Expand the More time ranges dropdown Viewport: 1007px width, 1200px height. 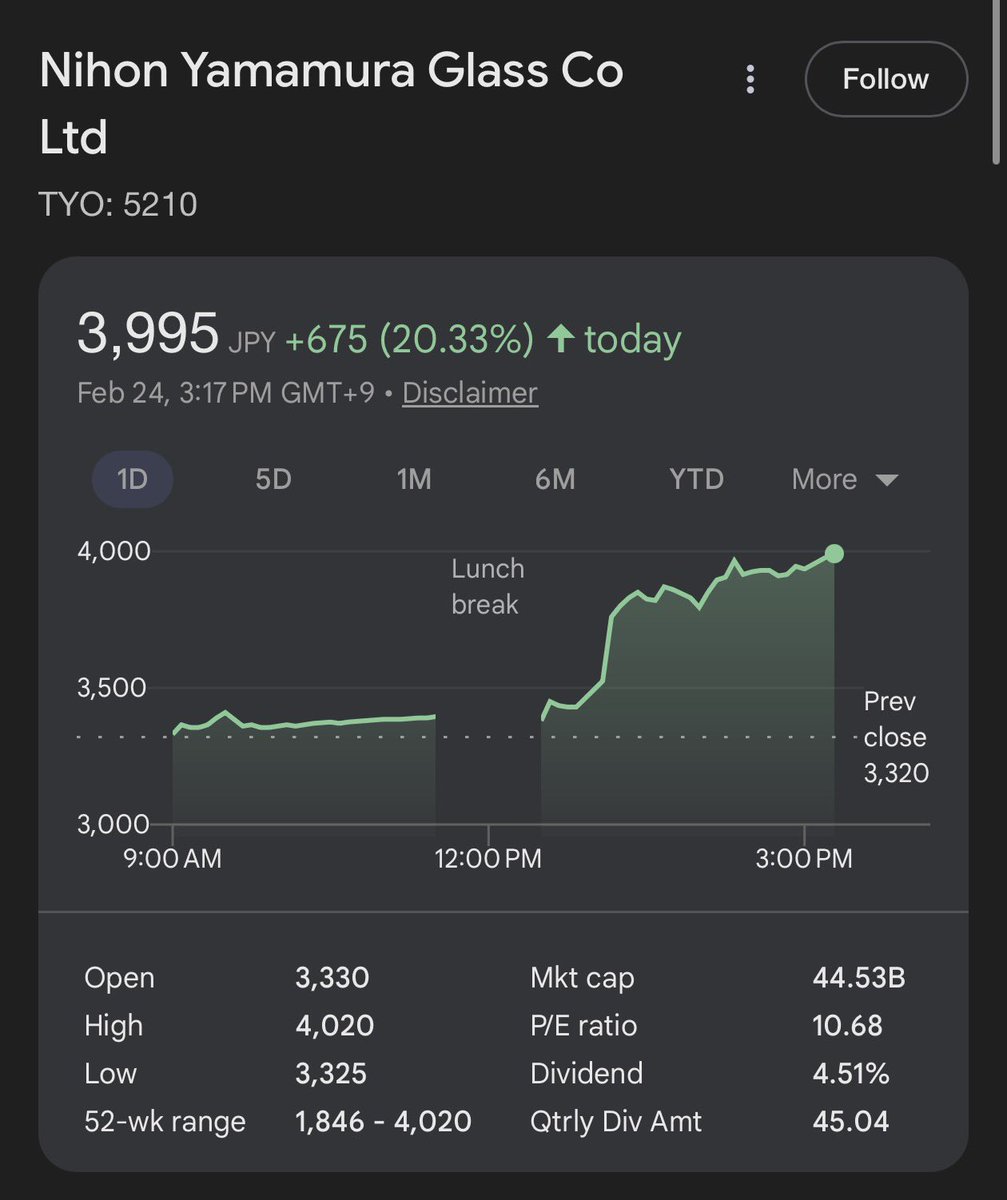[845, 479]
